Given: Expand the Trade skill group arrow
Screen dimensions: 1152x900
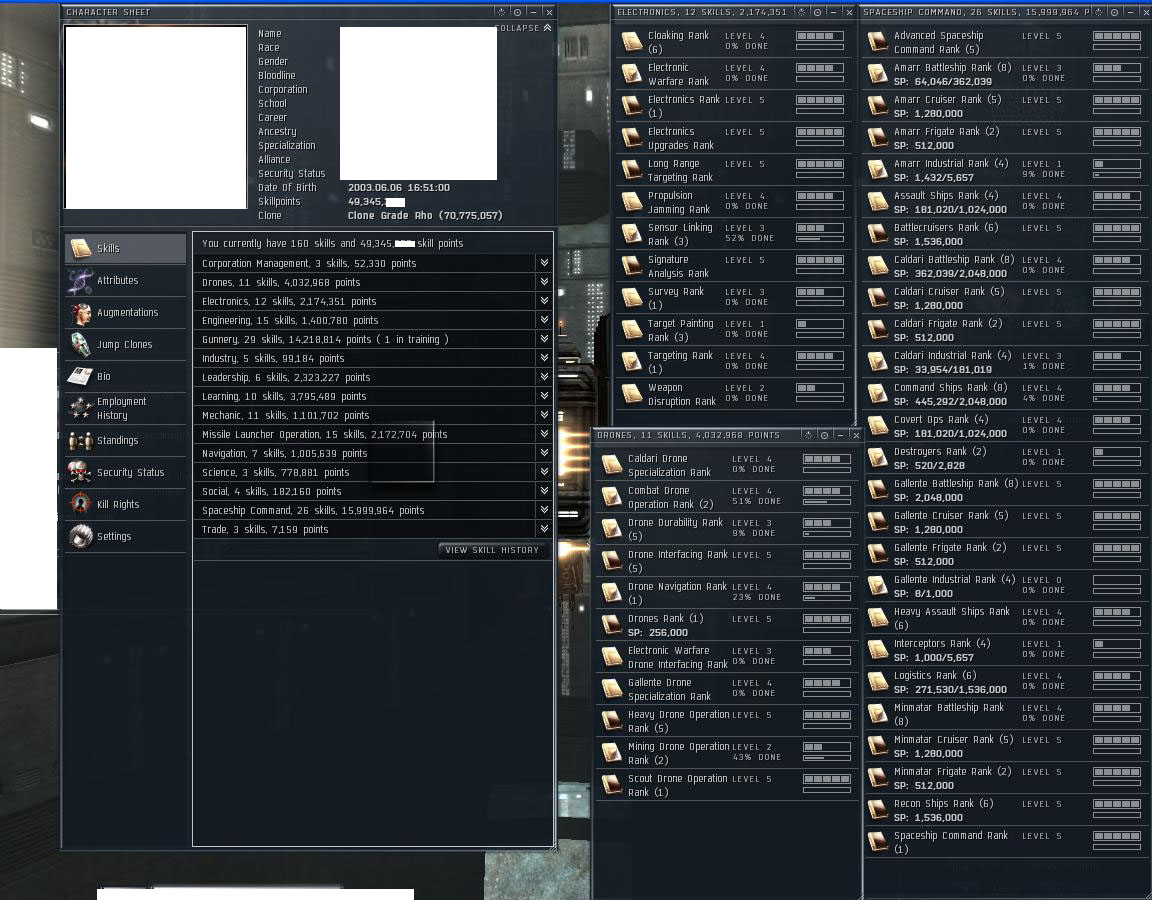Looking at the screenshot, I should pos(544,529).
